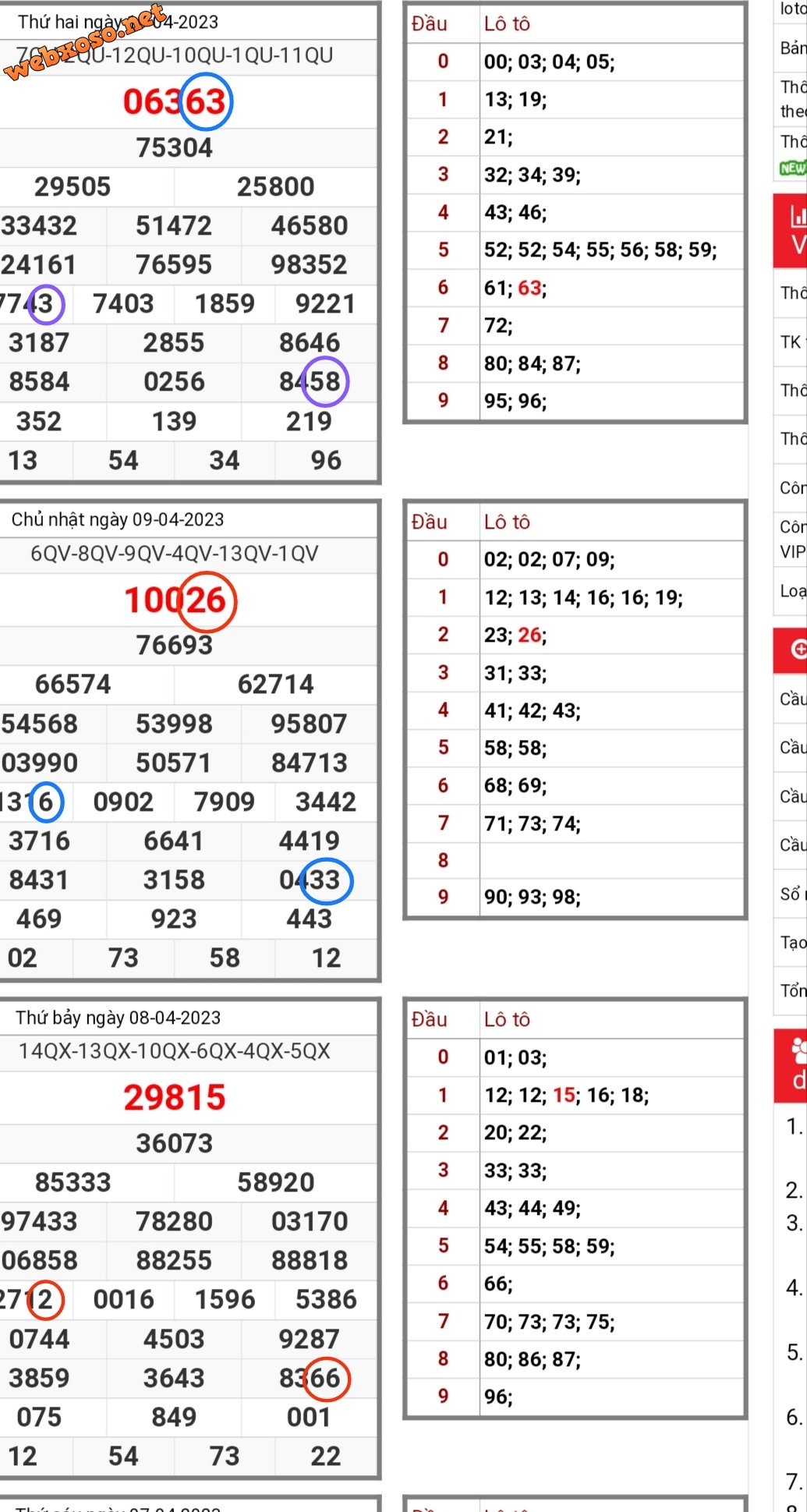This screenshot has width=807, height=1512.
Task: Click second prize number 25800
Action: 276,186
